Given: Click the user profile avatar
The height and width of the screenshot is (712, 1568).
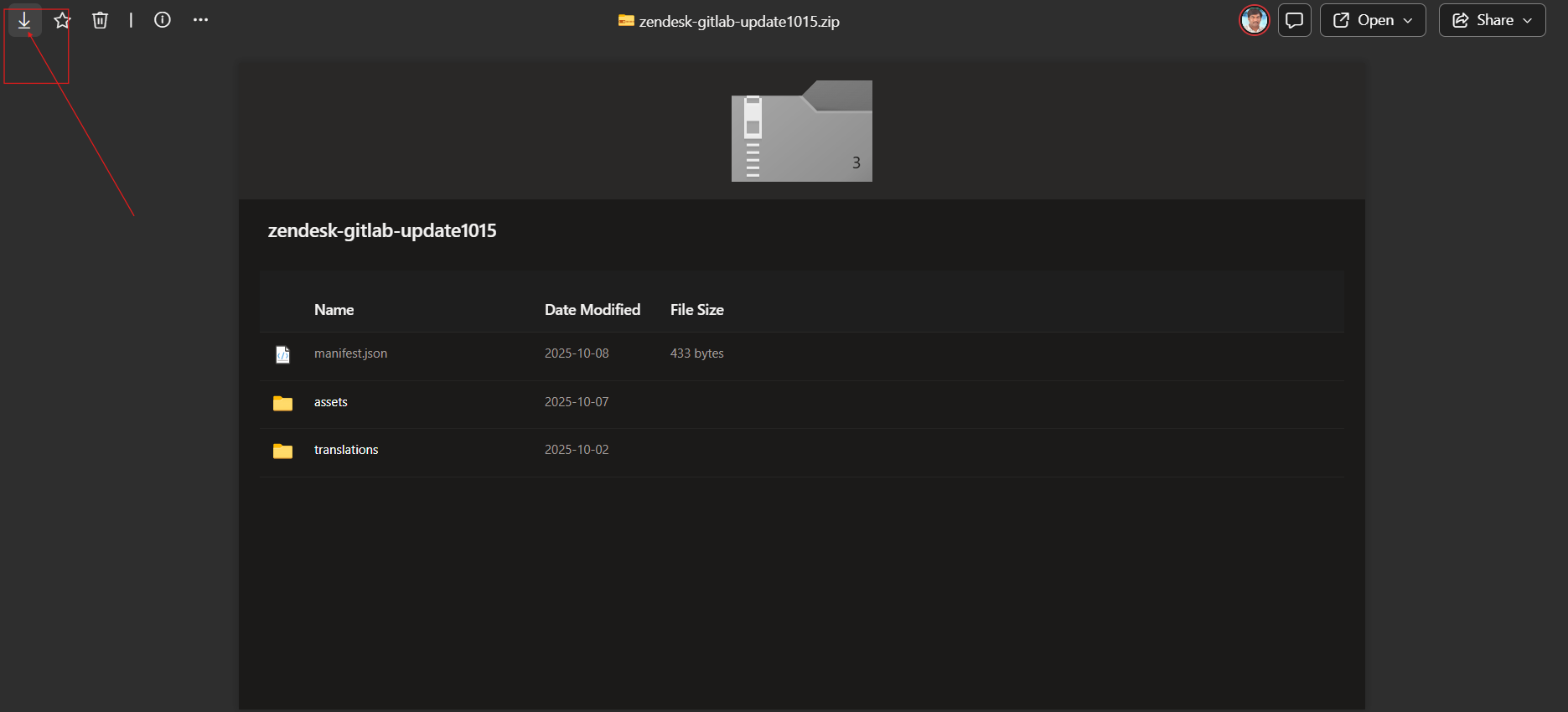Looking at the screenshot, I should (1255, 20).
